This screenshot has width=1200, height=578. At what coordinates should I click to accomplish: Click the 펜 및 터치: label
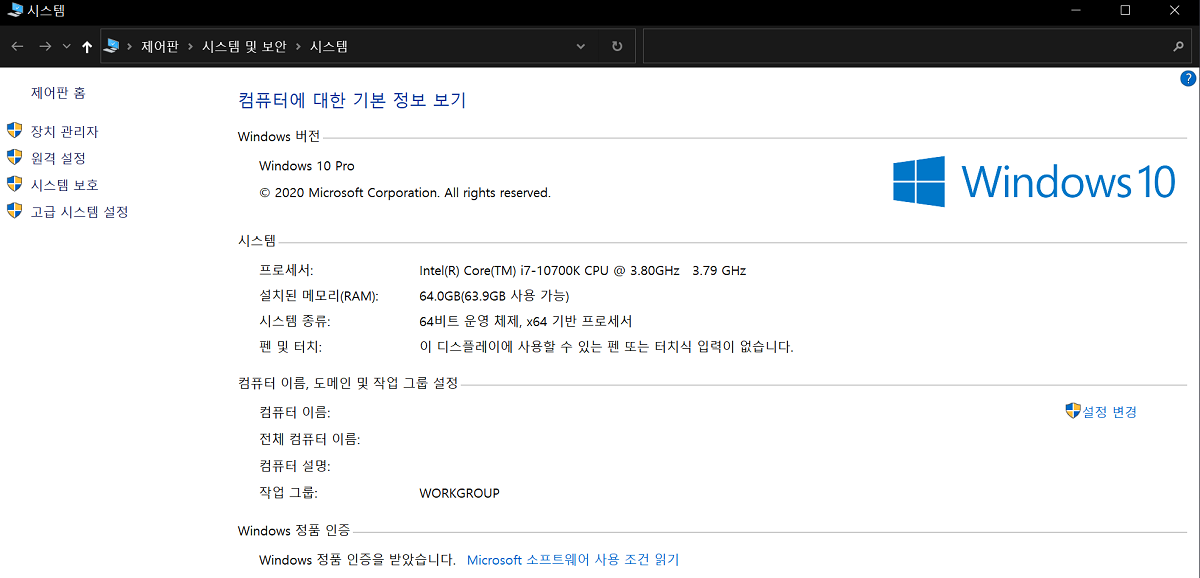pos(291,348)
